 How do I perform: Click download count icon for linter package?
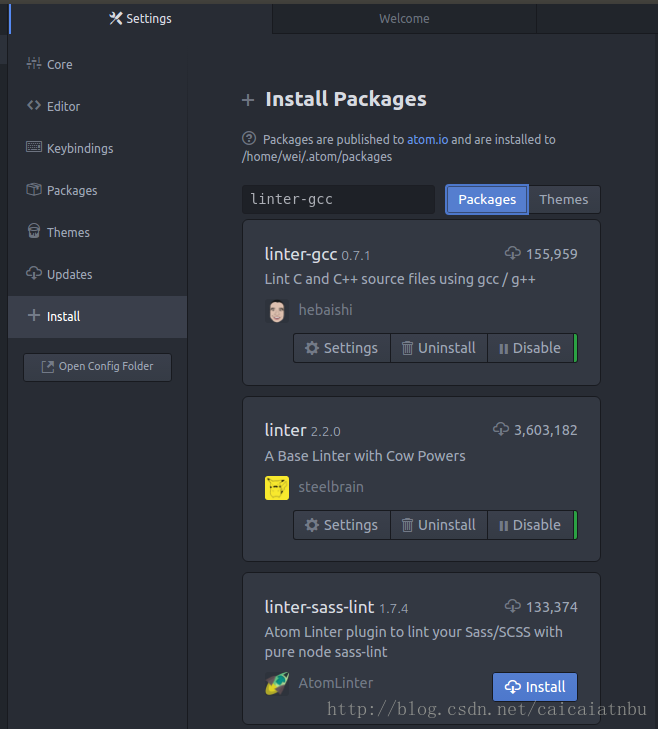pyautogui.click(x=501, y=430)
